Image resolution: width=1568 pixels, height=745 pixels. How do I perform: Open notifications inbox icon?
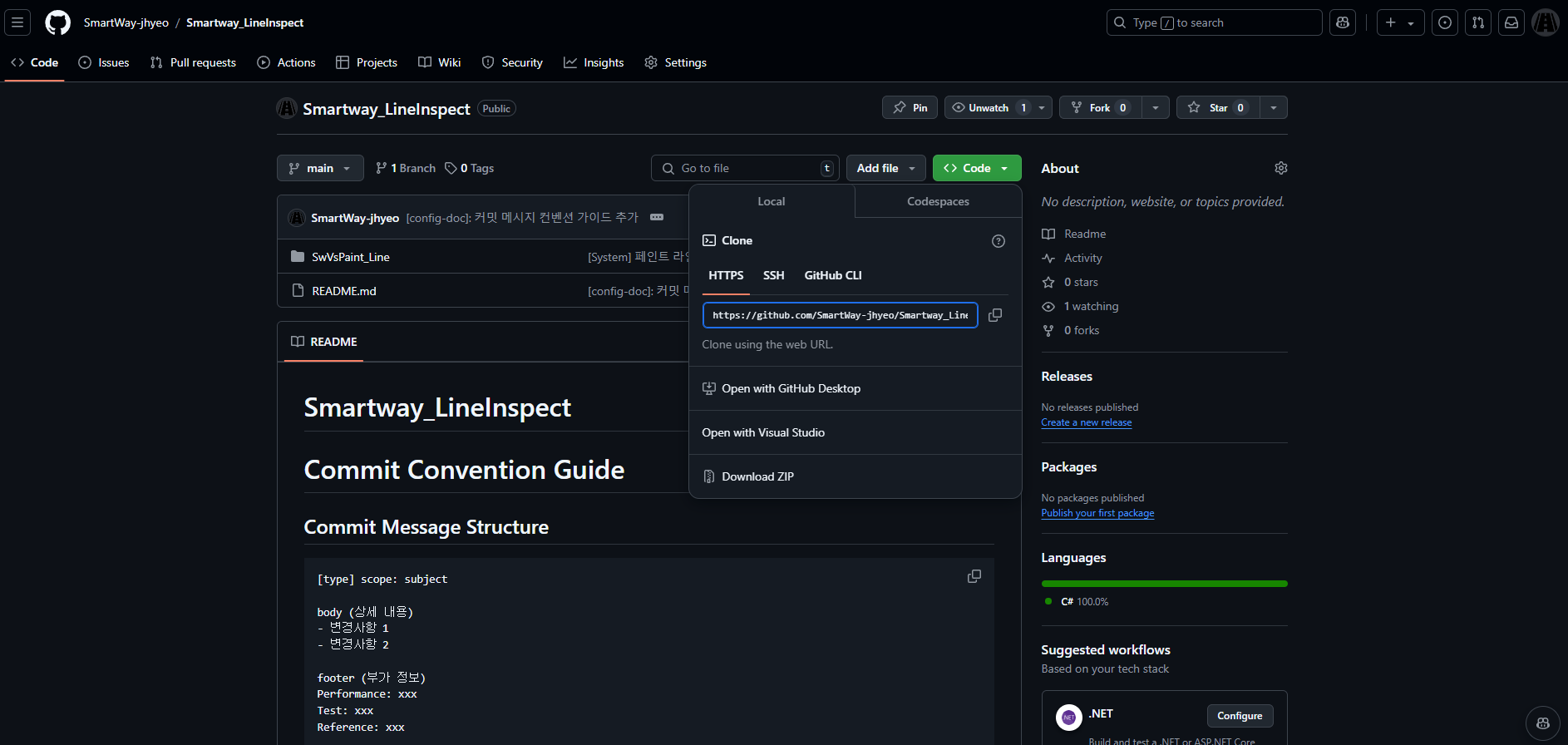pos(1511,22)
